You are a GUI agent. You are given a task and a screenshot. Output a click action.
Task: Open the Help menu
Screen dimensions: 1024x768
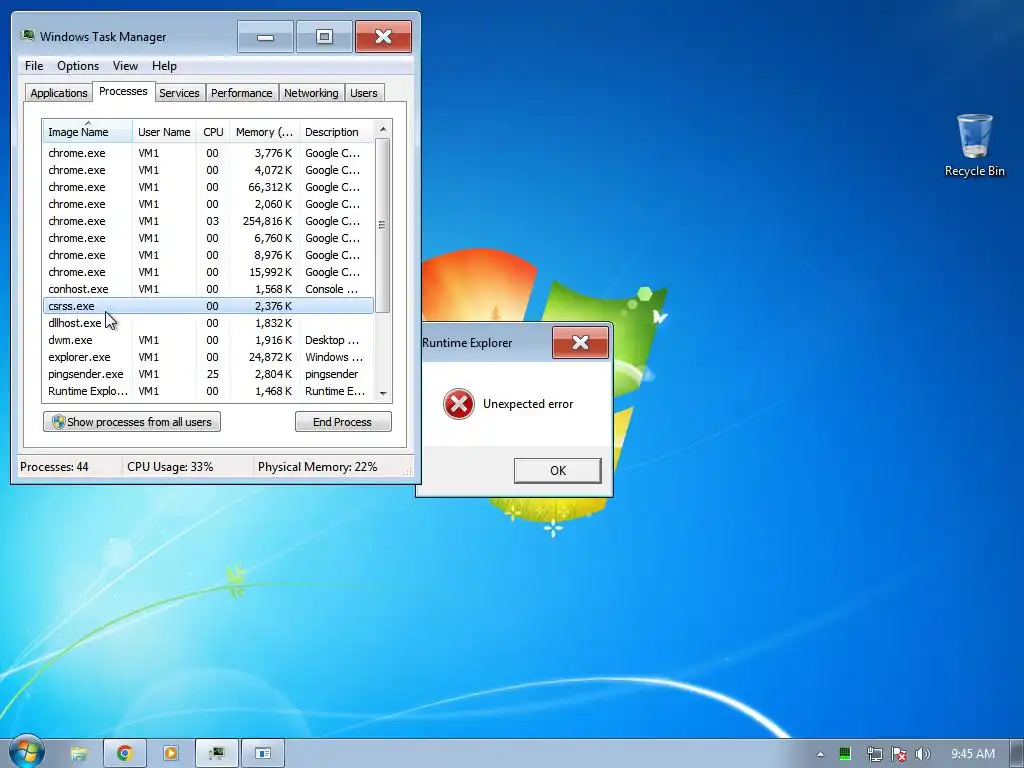point(164,66)
